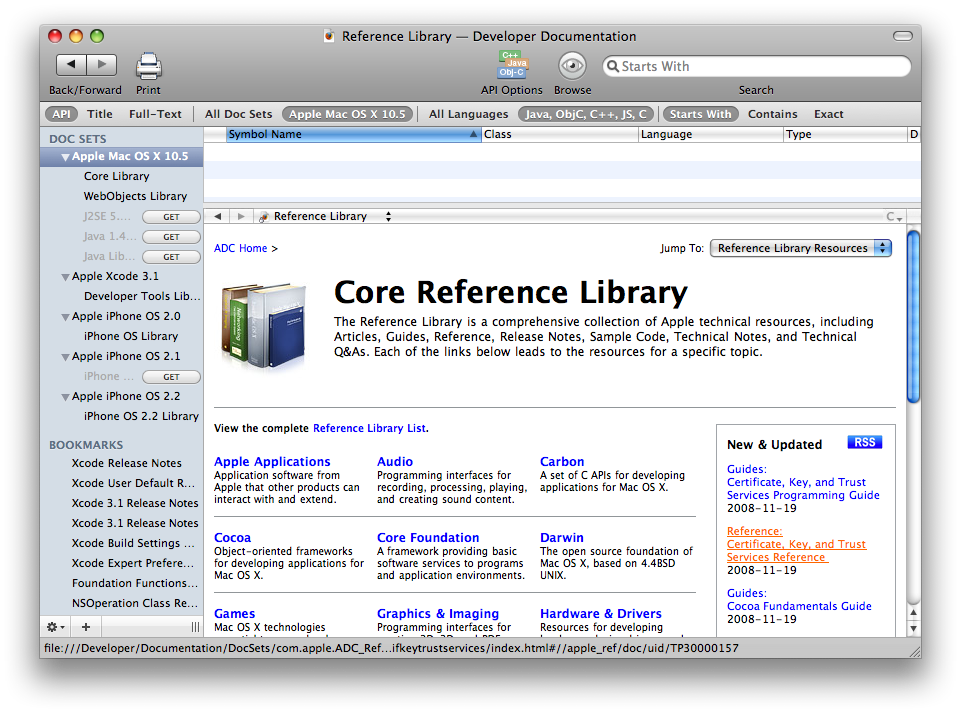Click the content pane back arrow

218,216
